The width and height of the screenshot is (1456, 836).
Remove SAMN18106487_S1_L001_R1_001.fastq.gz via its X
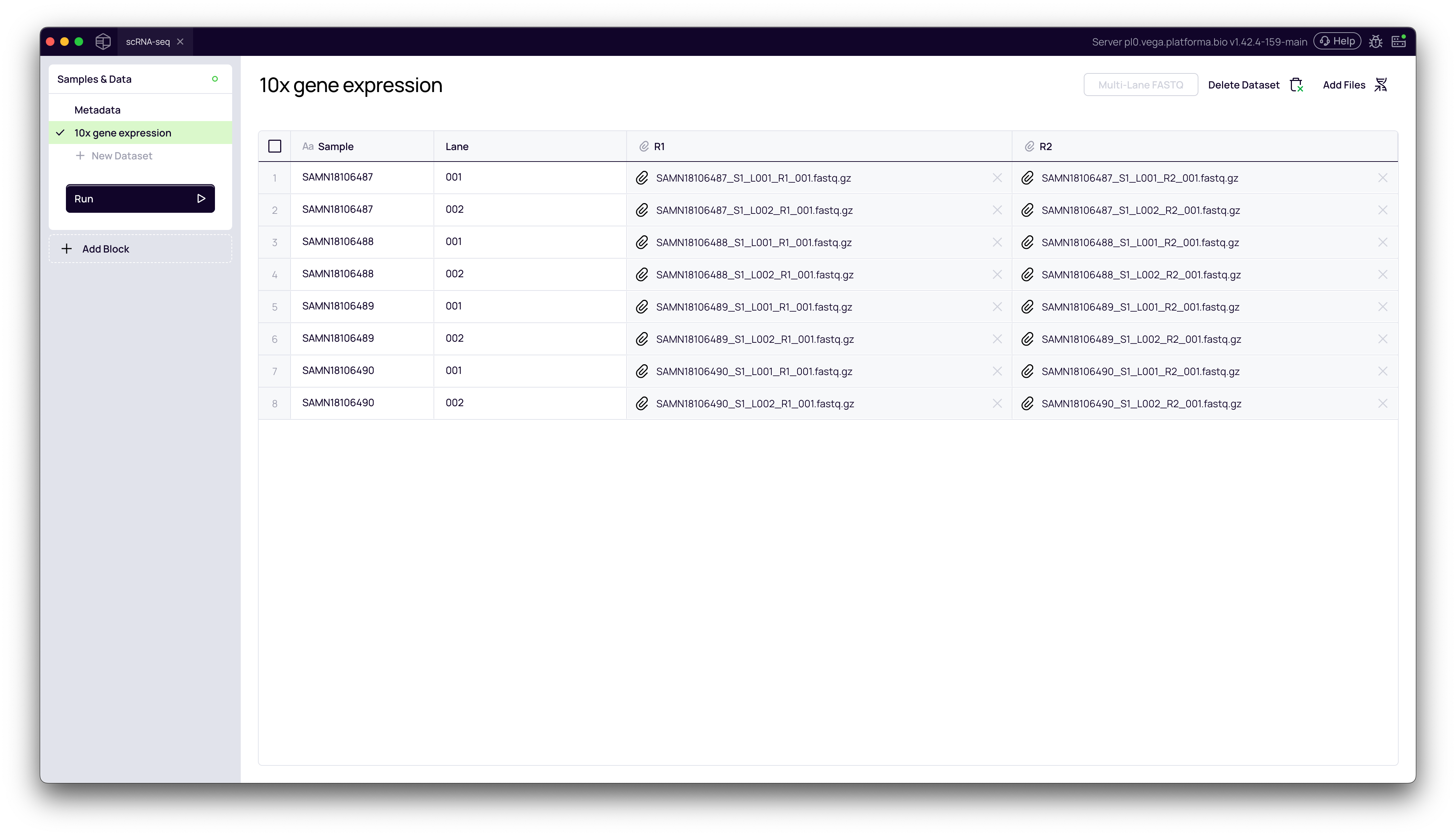tap(997, 177)
